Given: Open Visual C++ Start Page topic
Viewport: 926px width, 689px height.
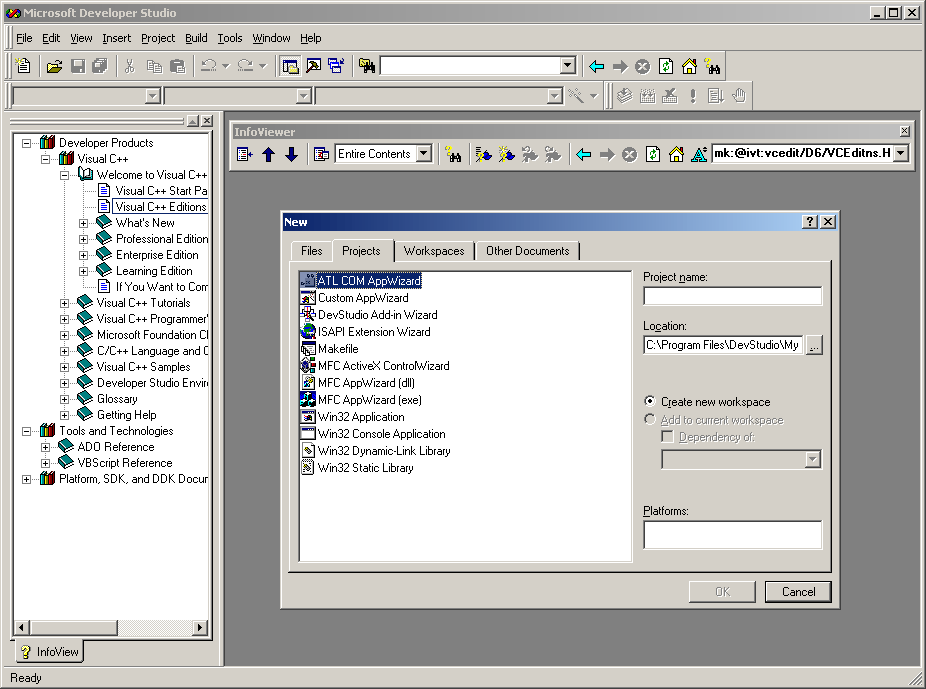Looking at the screenshot, I should (161, 191).
